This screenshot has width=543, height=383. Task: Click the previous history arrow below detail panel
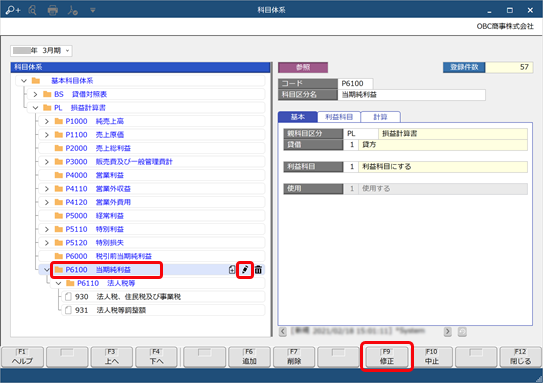[283, 332]
